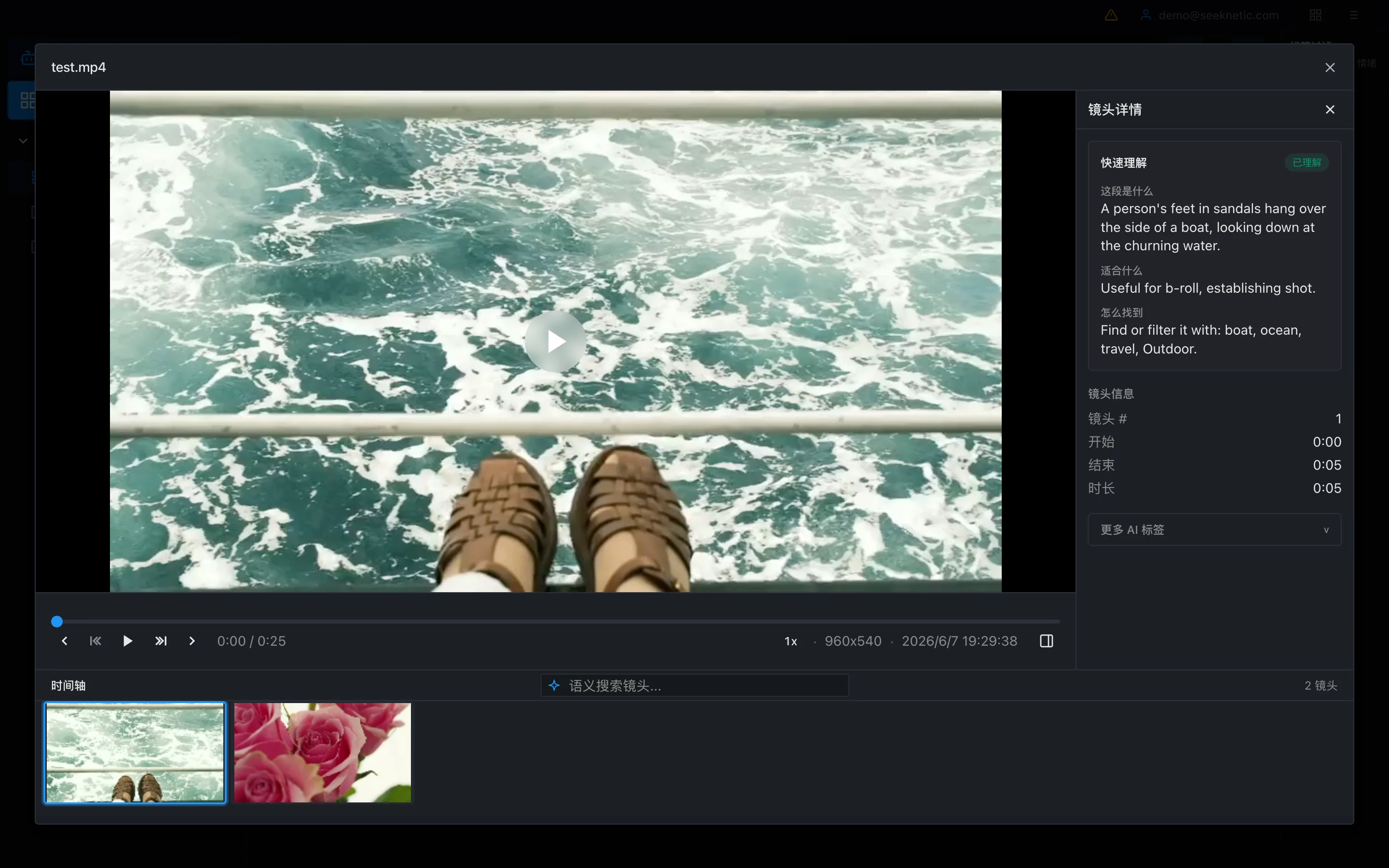This screenshot has width=1389, height=868.
Task: Open the hamburger menu in header
Action: coord(1353,15)
